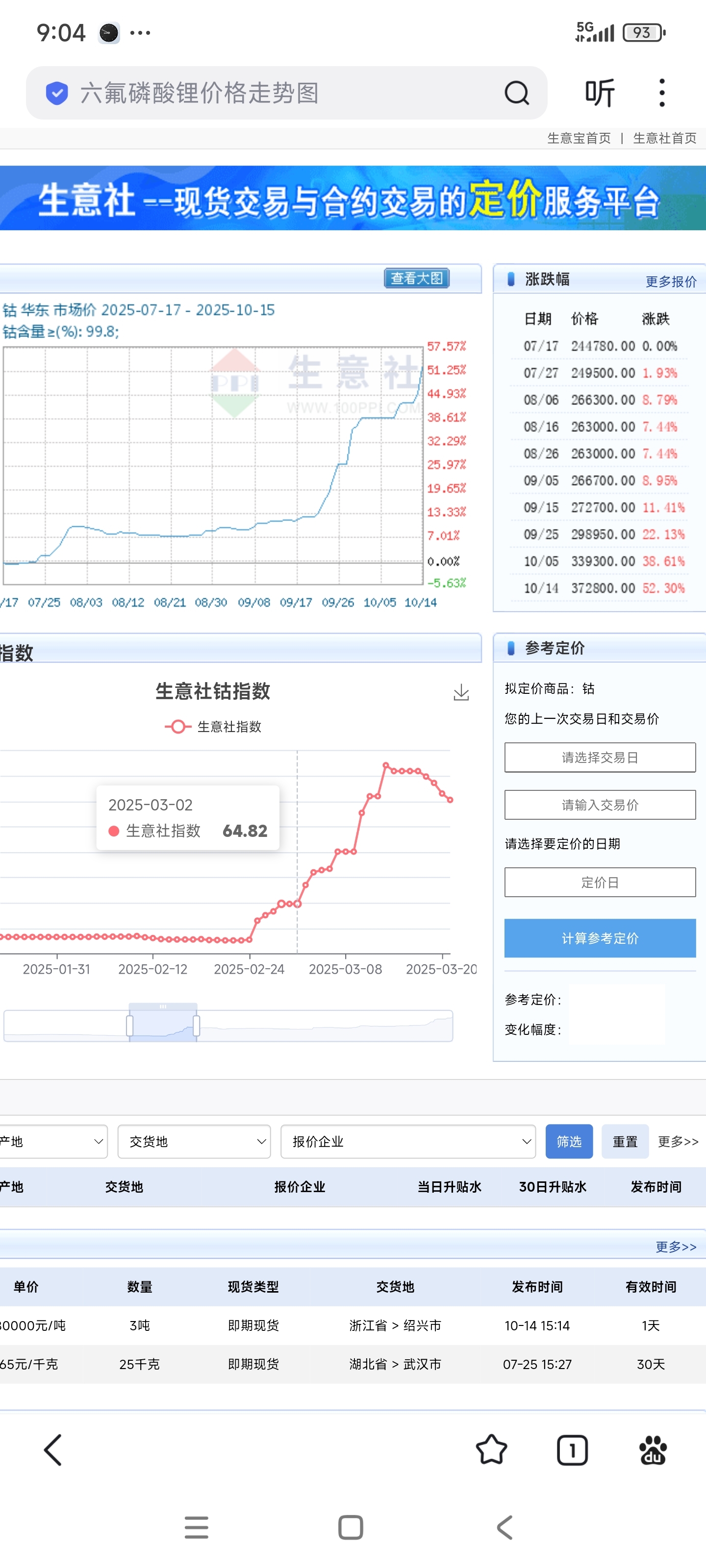Click the 08/06 266300.00 price row

tap(601, 400)
